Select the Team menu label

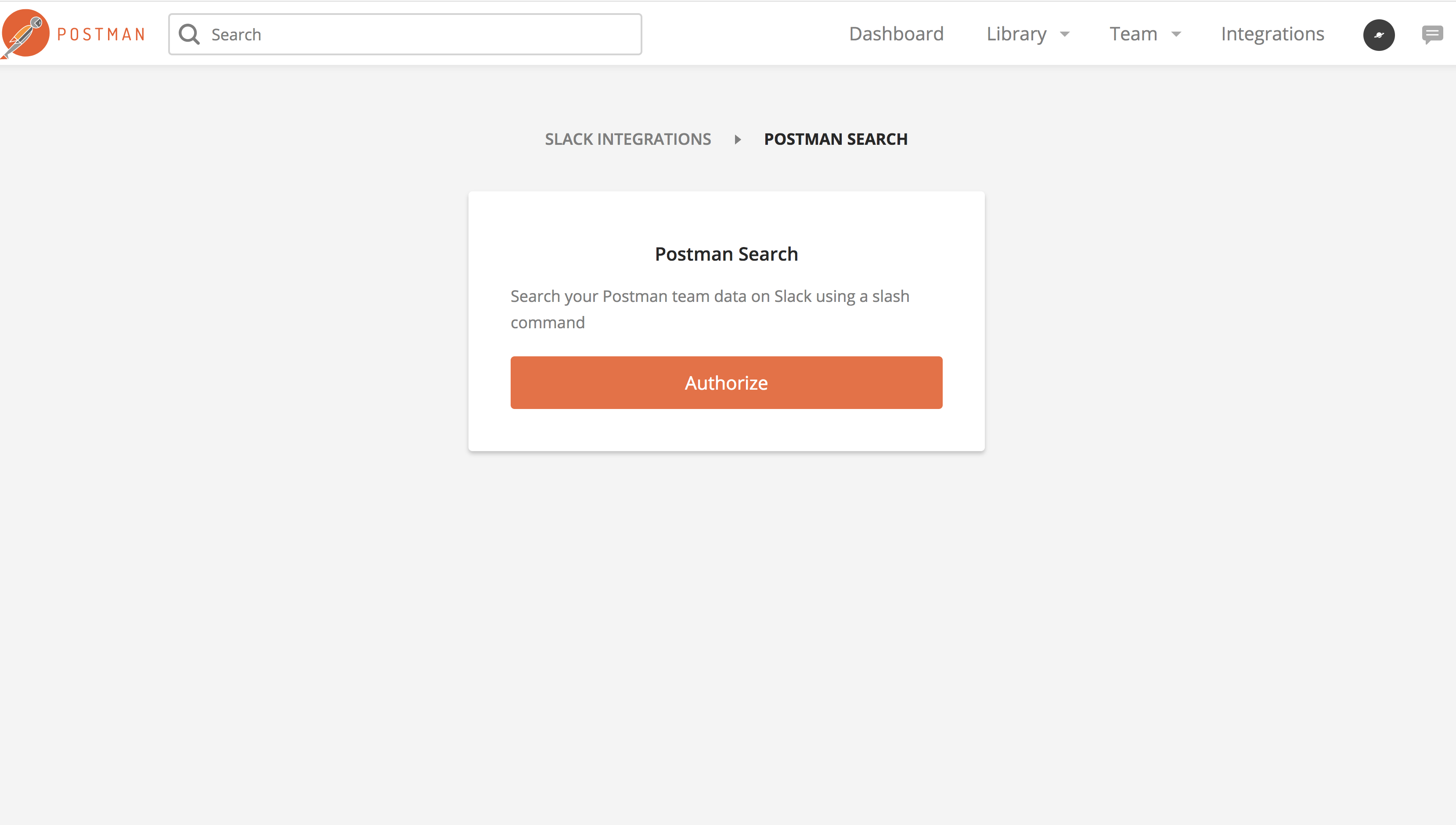point(1133,34)
